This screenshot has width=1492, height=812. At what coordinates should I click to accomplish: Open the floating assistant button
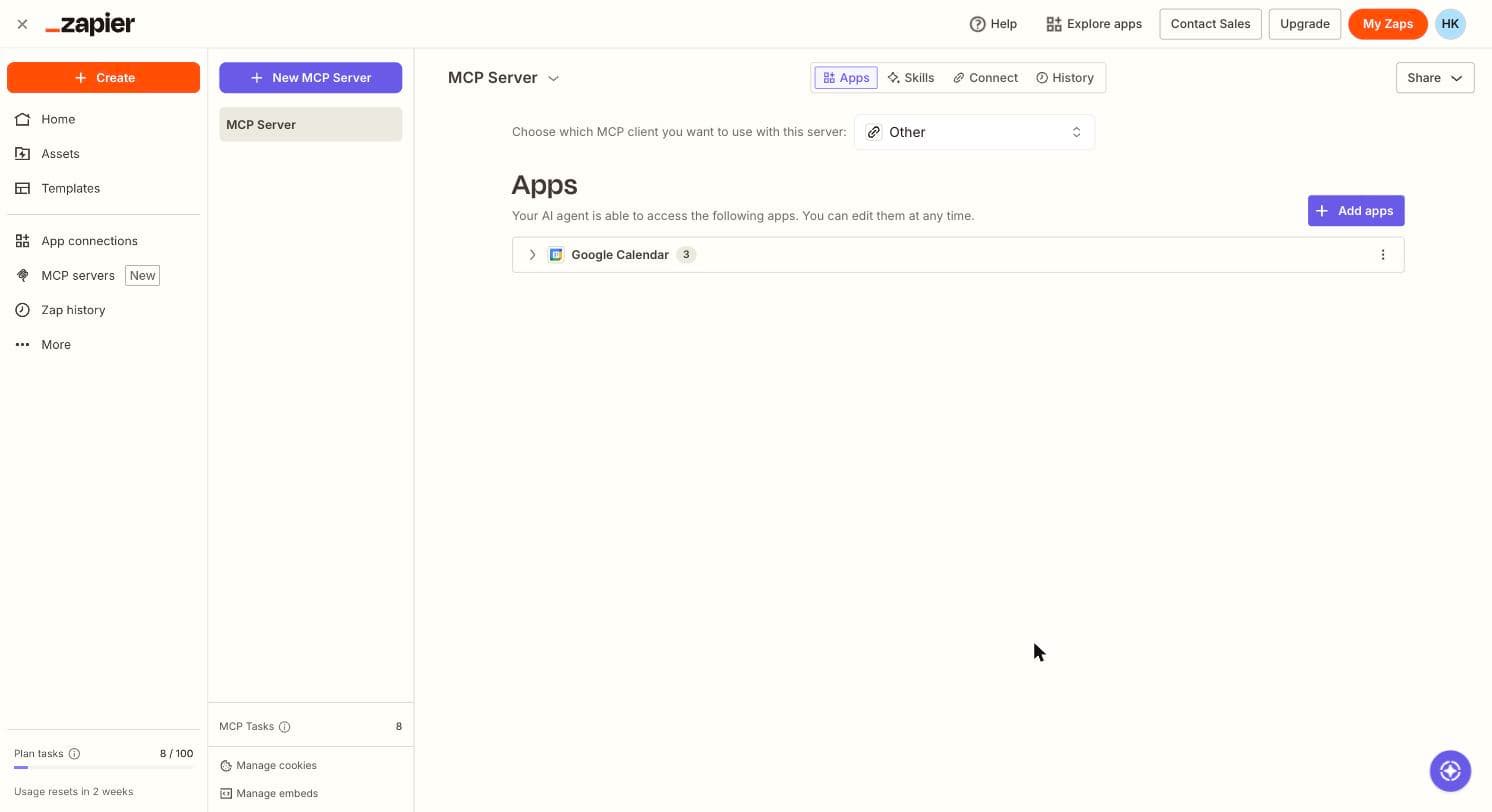[1450, 771]
